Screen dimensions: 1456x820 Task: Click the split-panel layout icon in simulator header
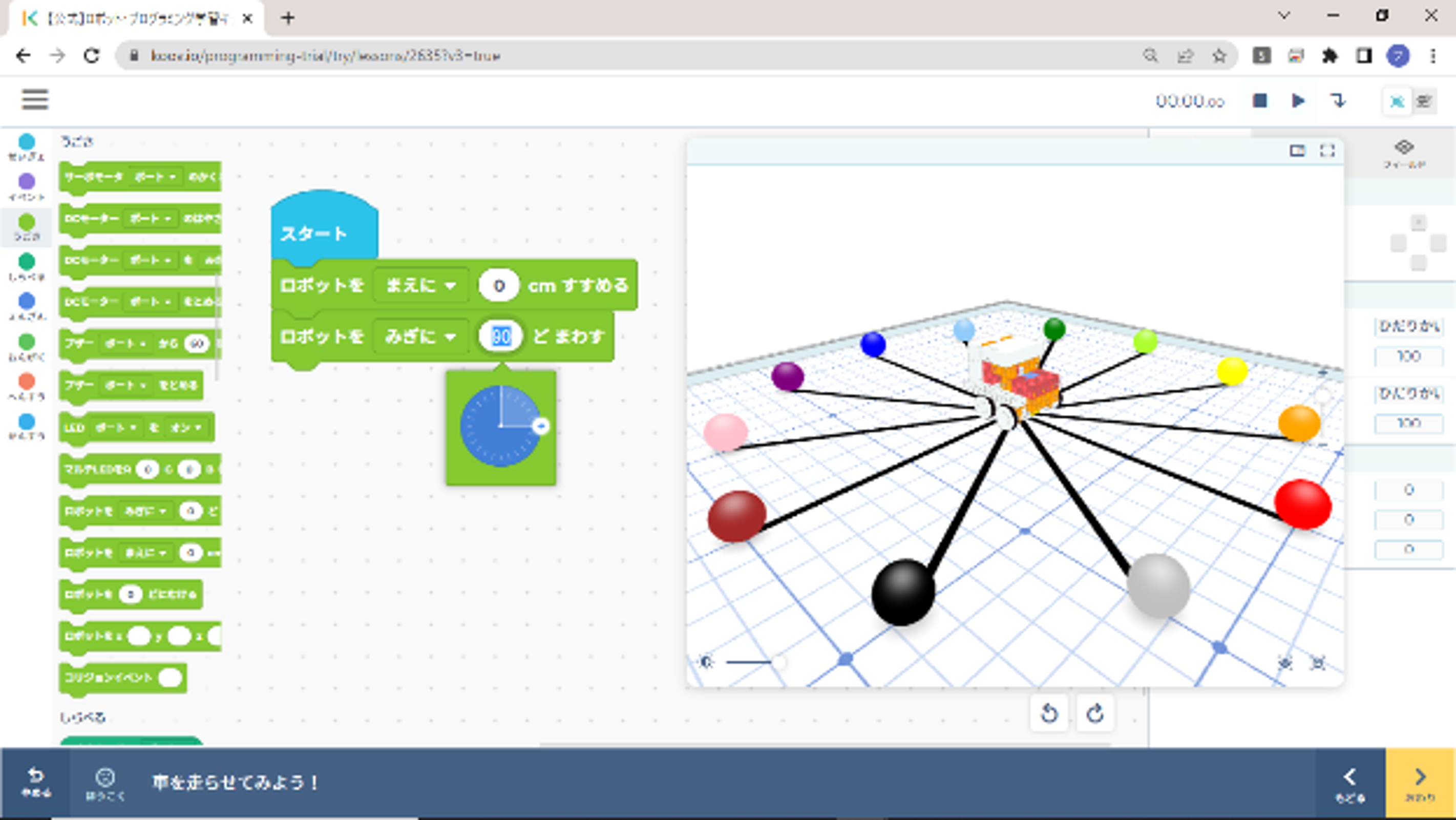(1297, 150)
